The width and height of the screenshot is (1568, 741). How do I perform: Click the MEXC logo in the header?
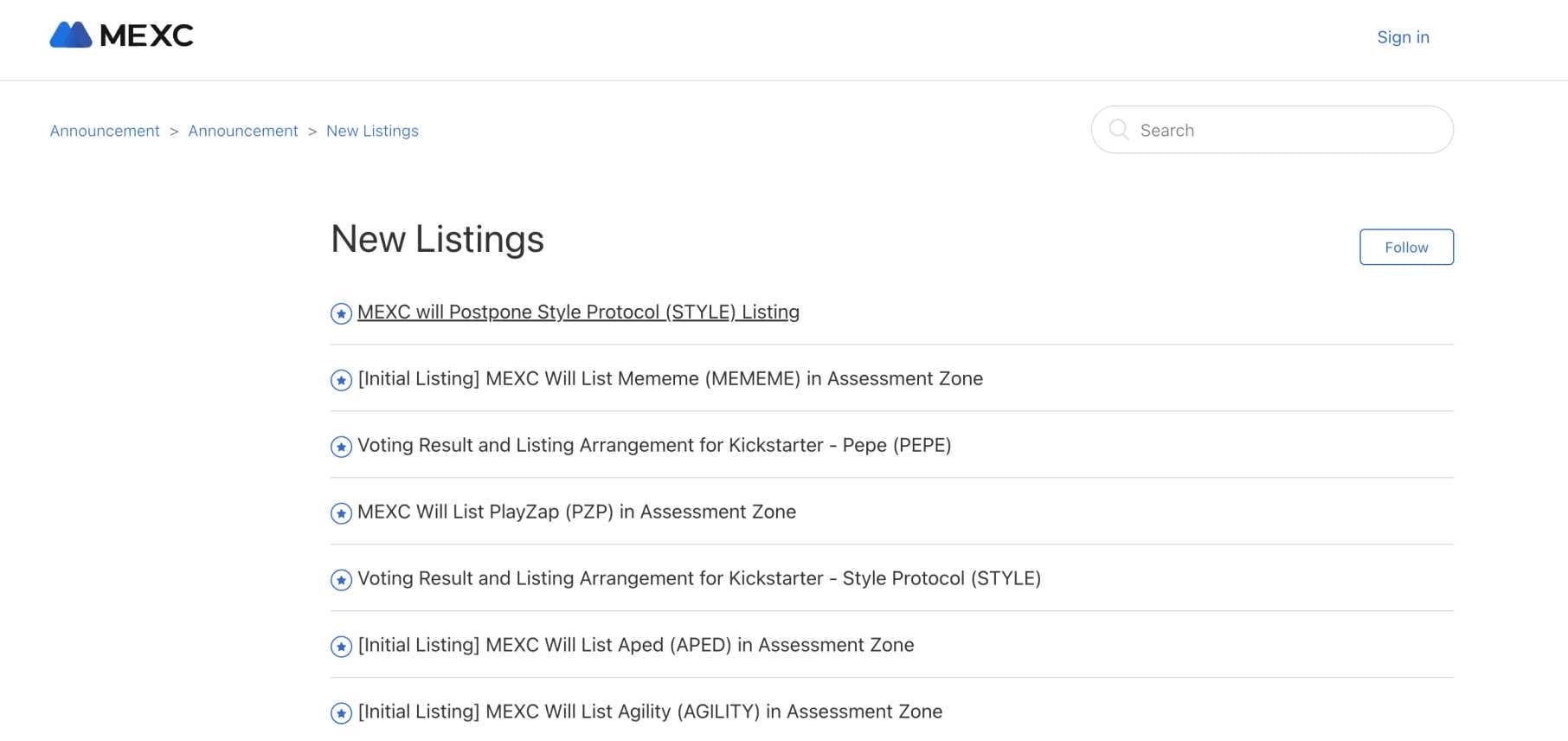[x=122, y=35]
